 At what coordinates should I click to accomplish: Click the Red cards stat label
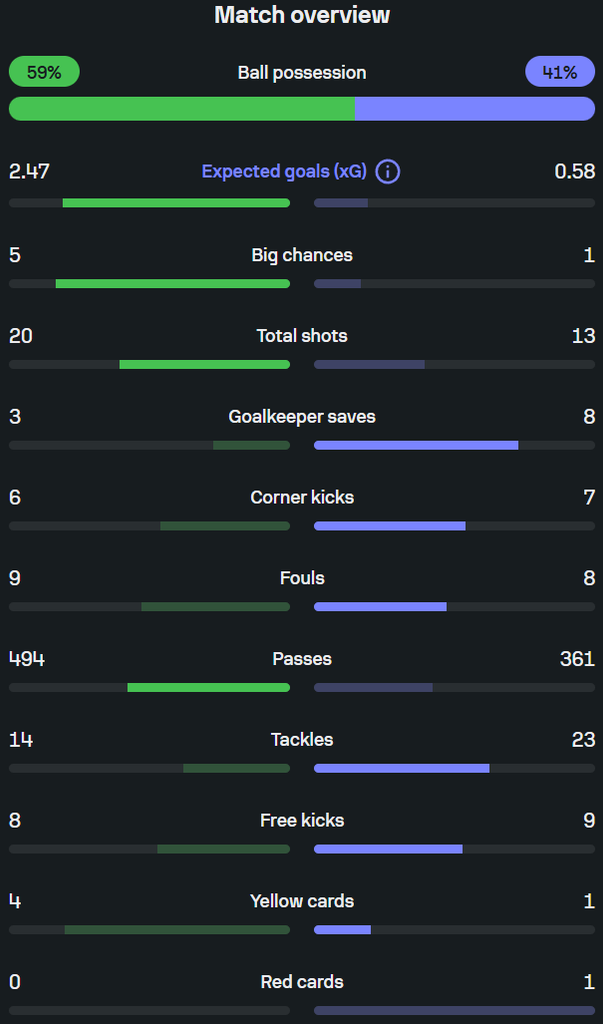click(x=302, y=982)
